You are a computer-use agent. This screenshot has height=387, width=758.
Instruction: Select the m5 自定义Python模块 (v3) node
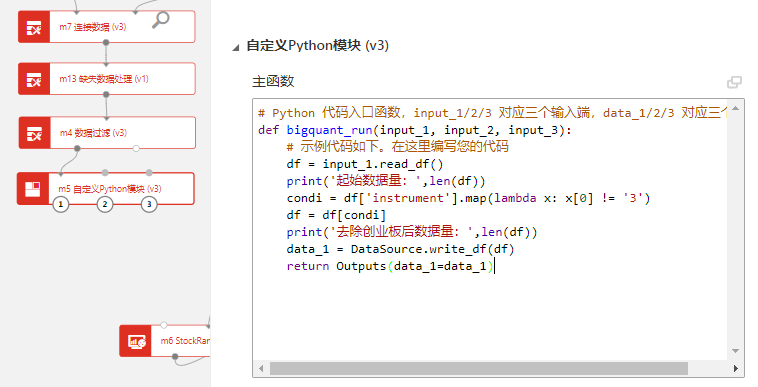[x=106, y=188]
